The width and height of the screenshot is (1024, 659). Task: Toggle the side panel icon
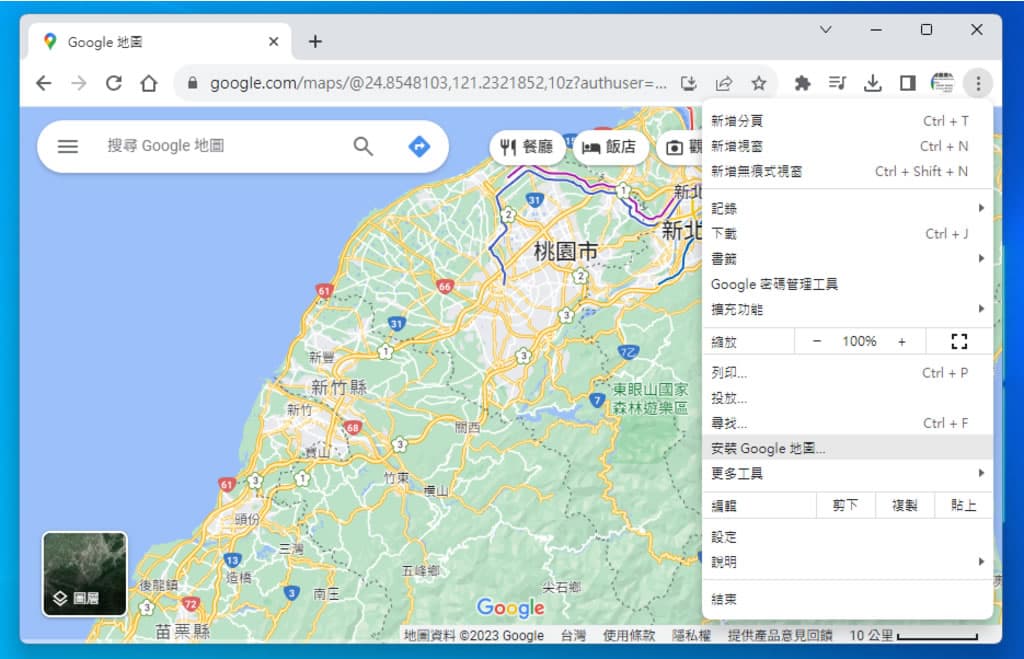tap(907, 83)
